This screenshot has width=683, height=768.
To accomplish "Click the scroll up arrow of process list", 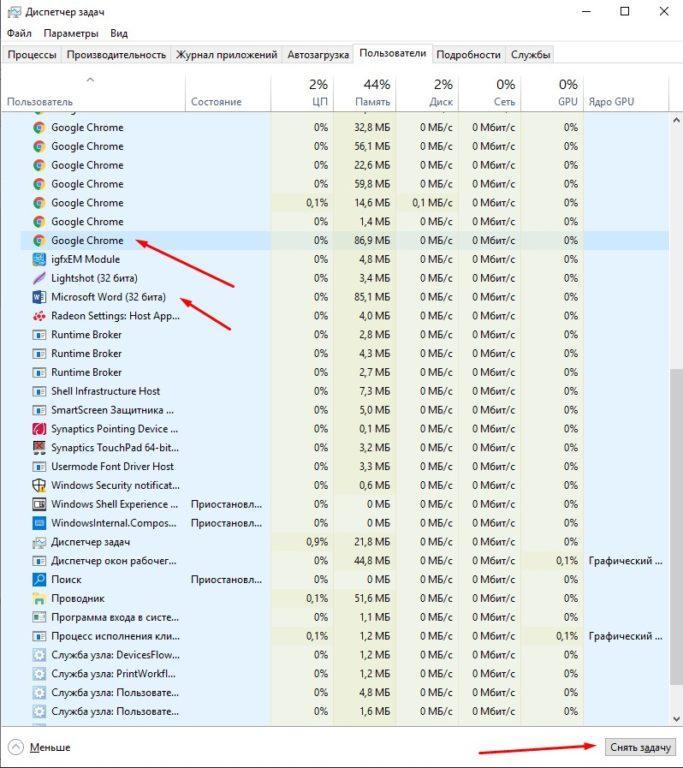I will coord(676,120).
